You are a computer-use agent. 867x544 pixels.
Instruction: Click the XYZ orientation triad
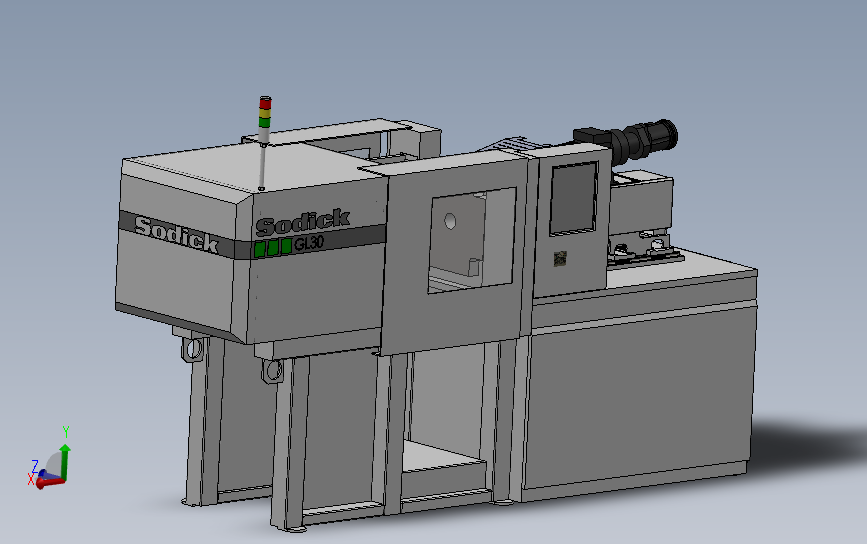click(x=50, y=459)
